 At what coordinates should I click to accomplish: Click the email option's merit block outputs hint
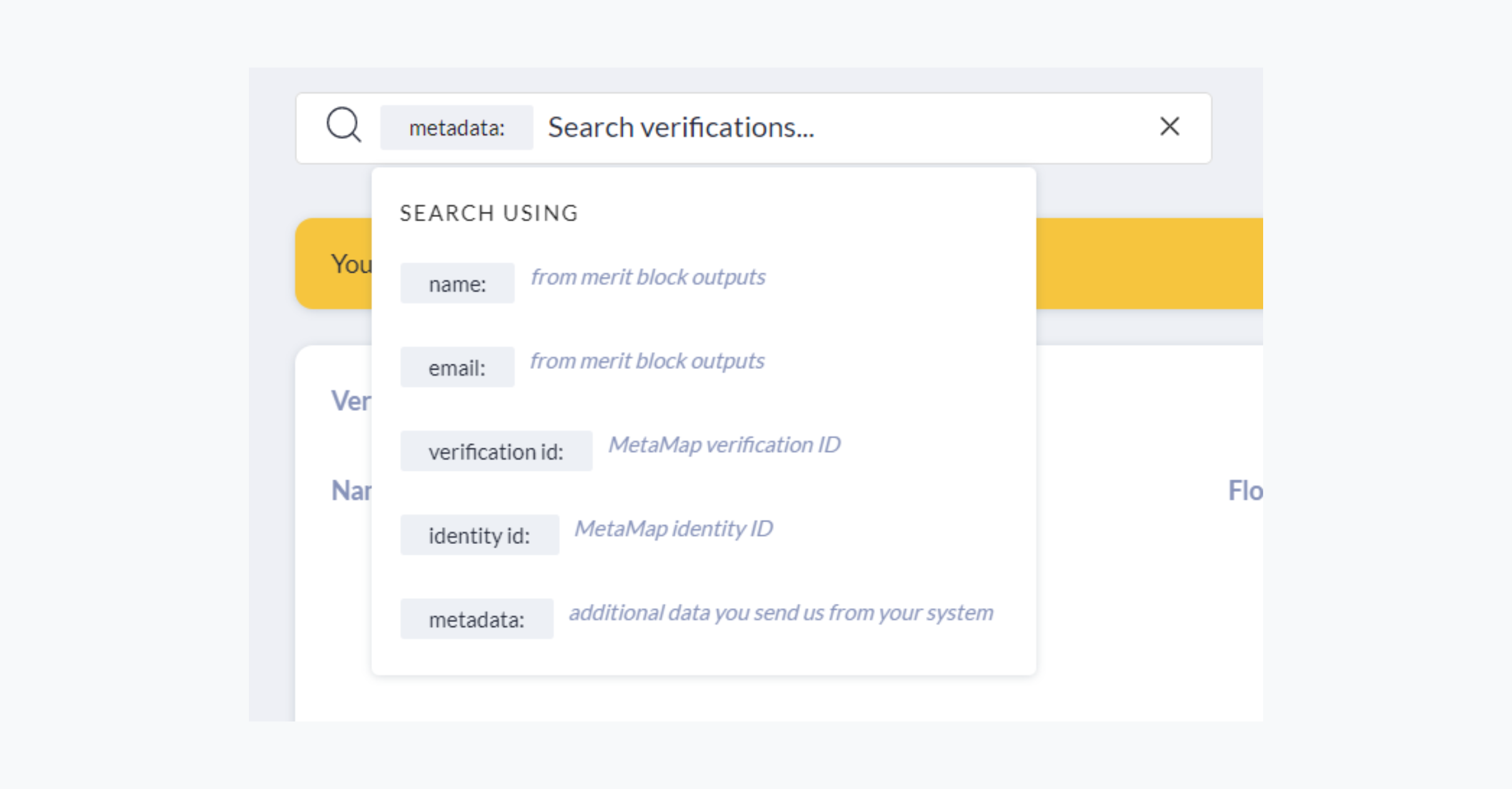click(647, 361)
